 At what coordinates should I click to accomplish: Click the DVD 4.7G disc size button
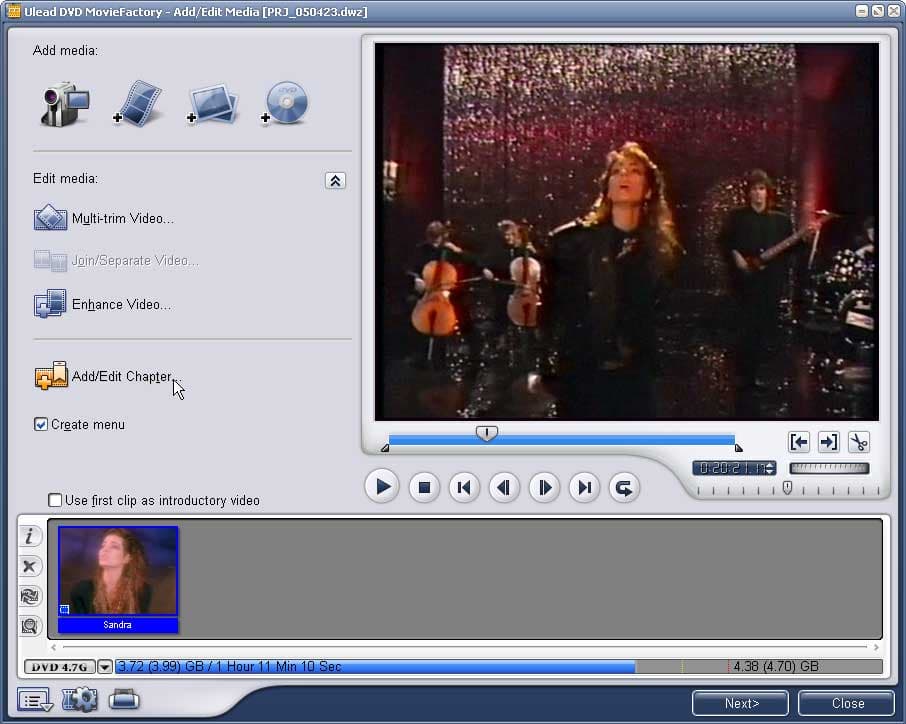60,667
